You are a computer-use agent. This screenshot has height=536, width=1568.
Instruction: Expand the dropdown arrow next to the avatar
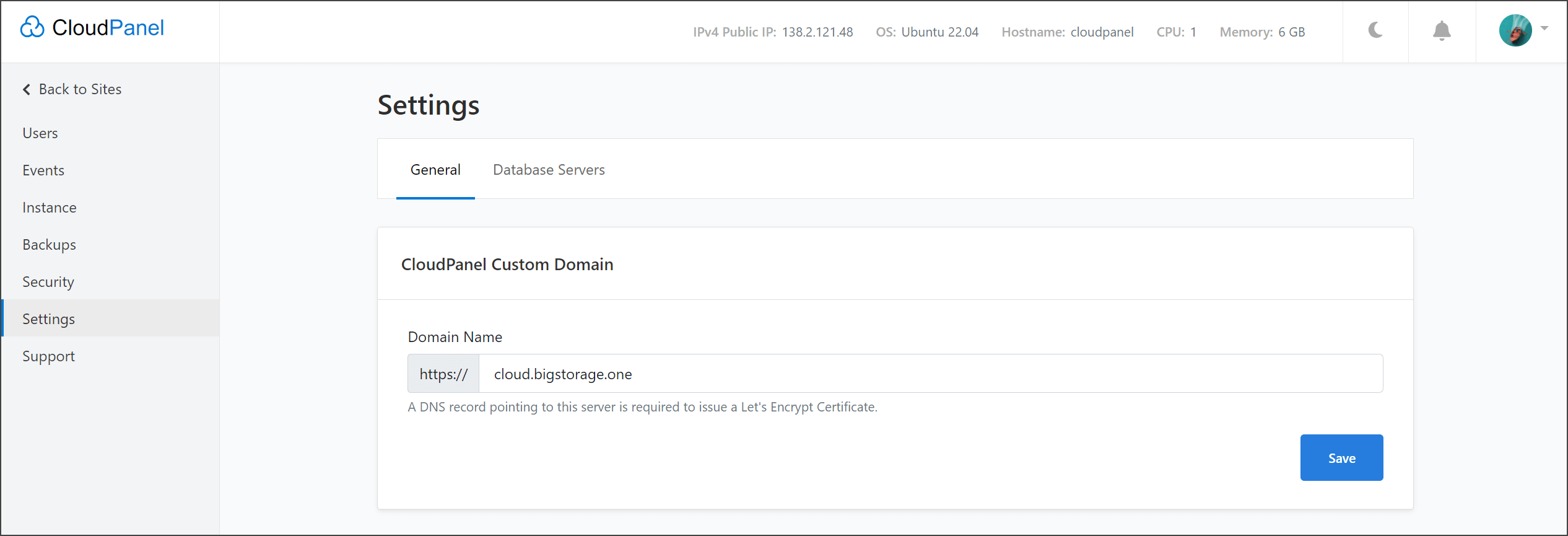pyautogui.click(x=1544, y=28)
